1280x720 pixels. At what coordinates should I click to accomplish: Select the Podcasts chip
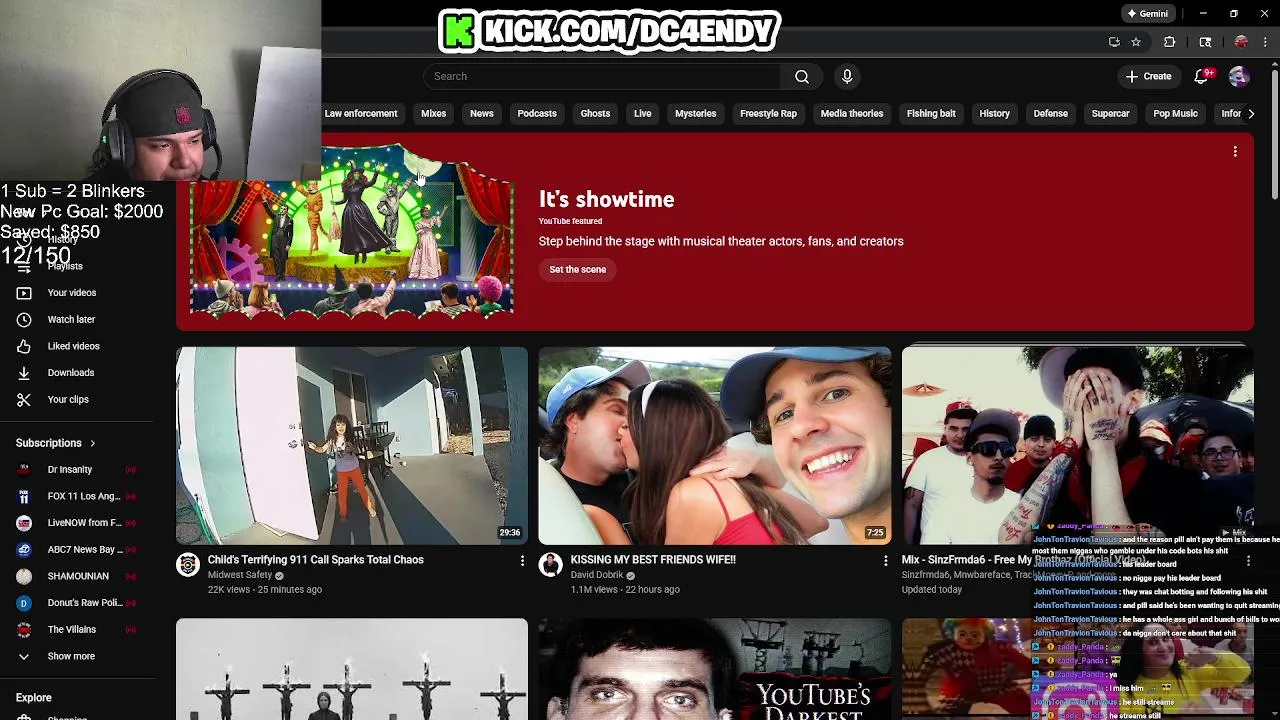click(537, 113)
